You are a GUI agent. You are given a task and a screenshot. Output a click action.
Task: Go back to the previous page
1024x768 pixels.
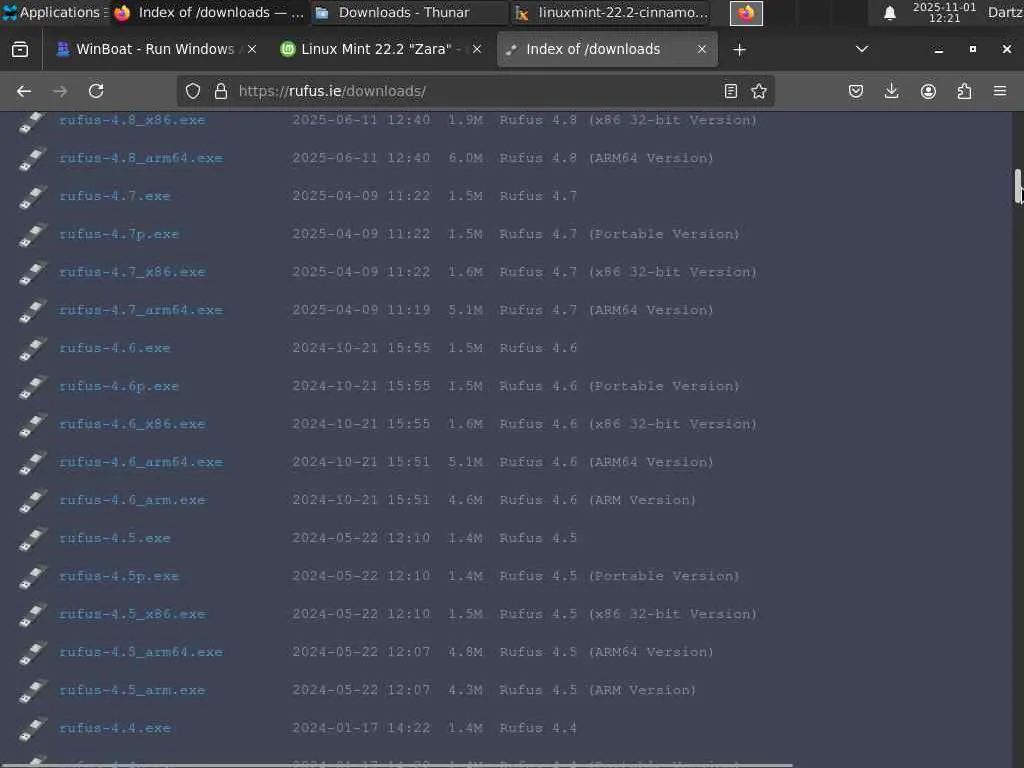24,91
